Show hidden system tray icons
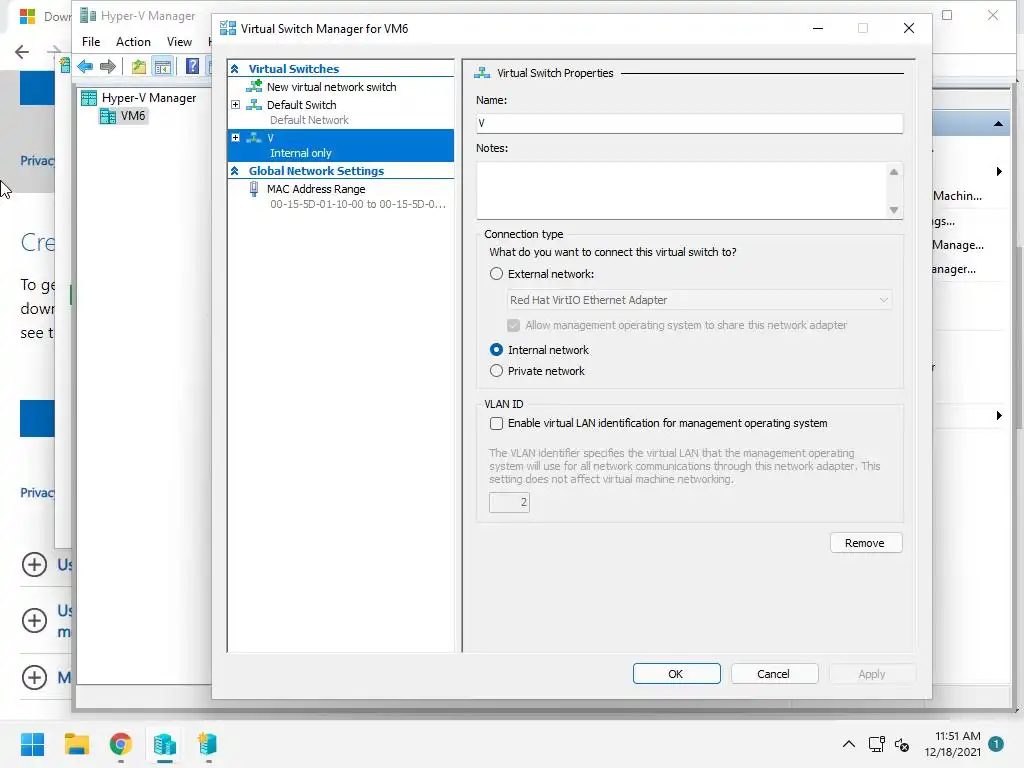1024x768 pixels. 848,744
